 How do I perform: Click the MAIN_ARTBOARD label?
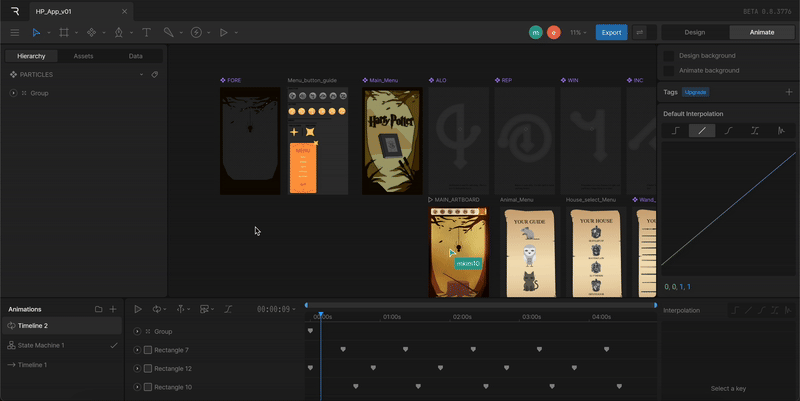point(457,200)
